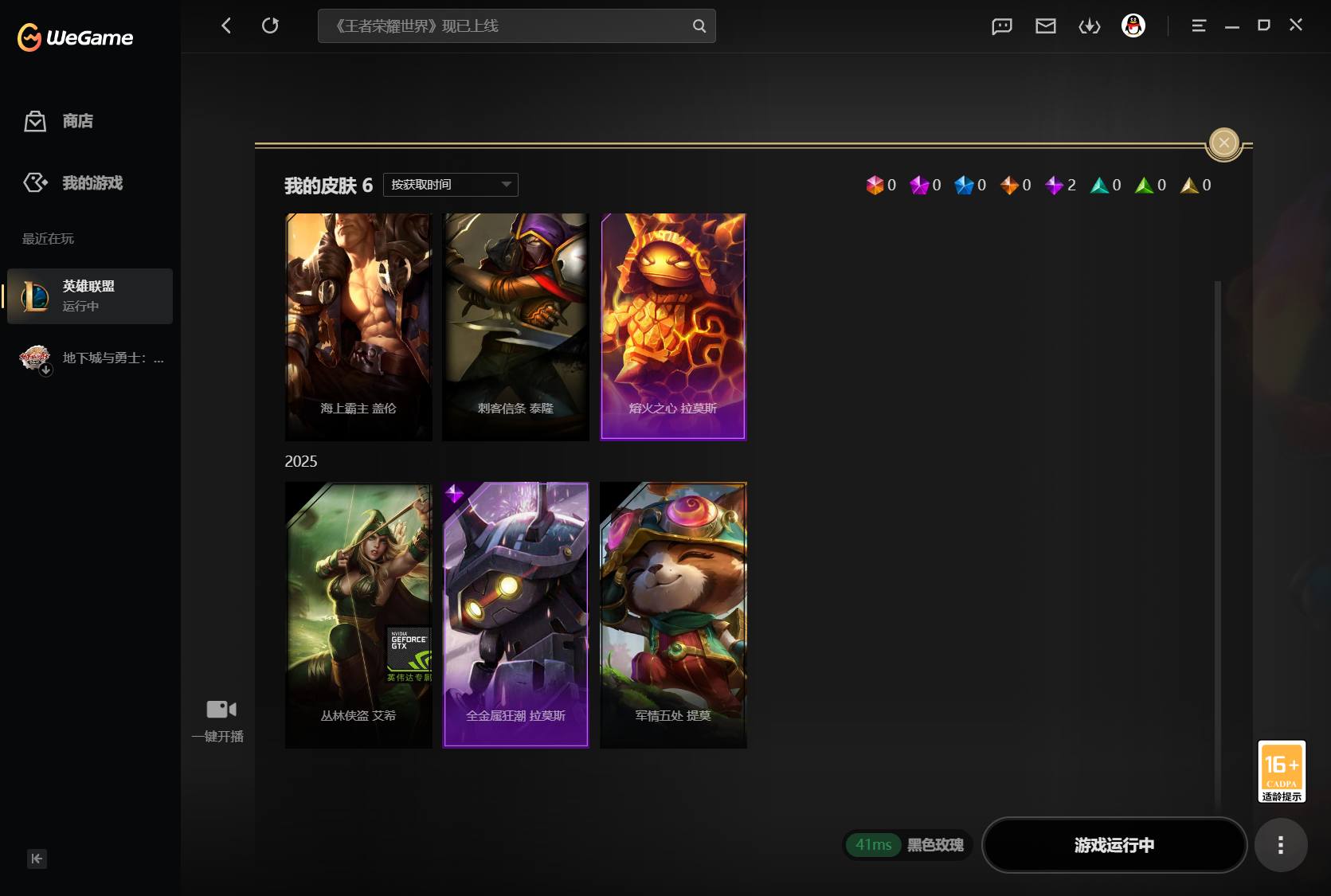Image resolution: width=1331 pixels, height=896 pixels.
Task: Click the green triangle gem icon
Action: coord(1145,185)
